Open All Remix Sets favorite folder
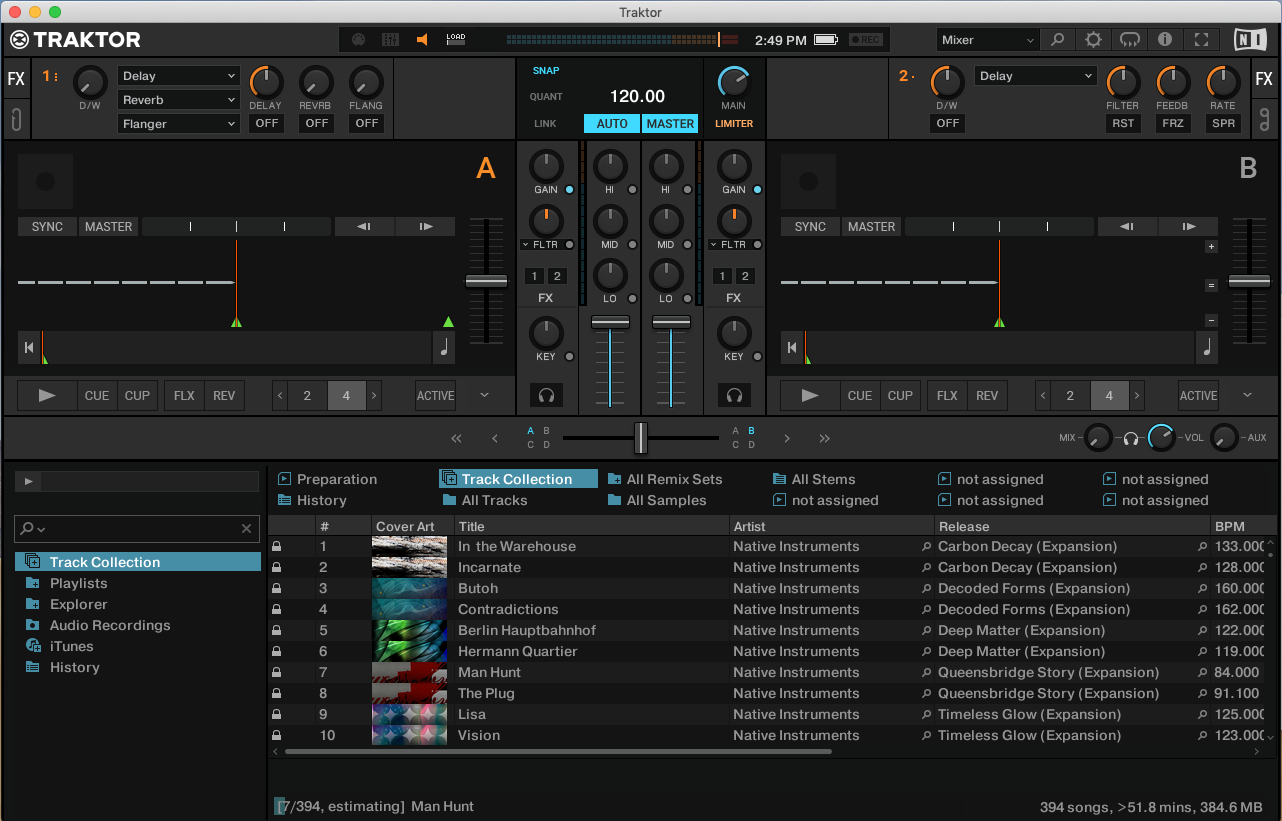This screenshot has height=821, width=1282. (x=673, y=479)
